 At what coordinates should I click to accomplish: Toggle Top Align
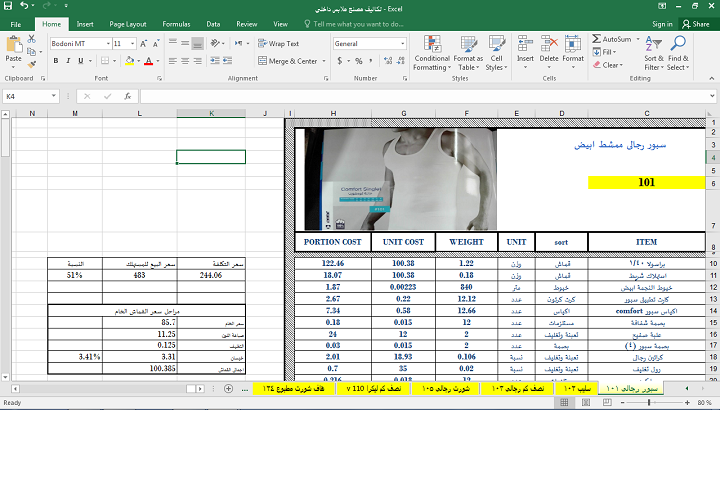[173, 44]
